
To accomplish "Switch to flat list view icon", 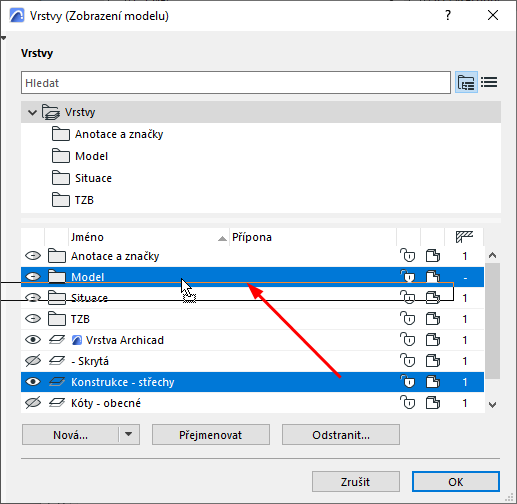I will (489, 82).
